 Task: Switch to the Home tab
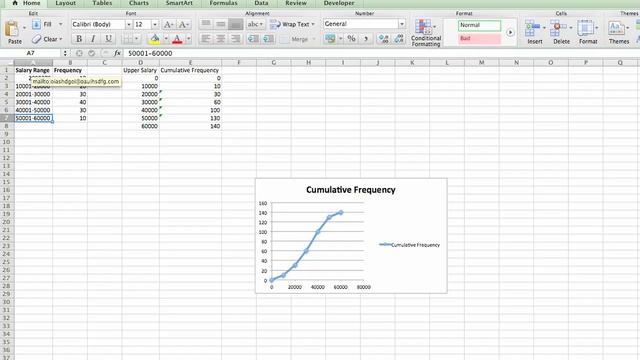(27, 3)
